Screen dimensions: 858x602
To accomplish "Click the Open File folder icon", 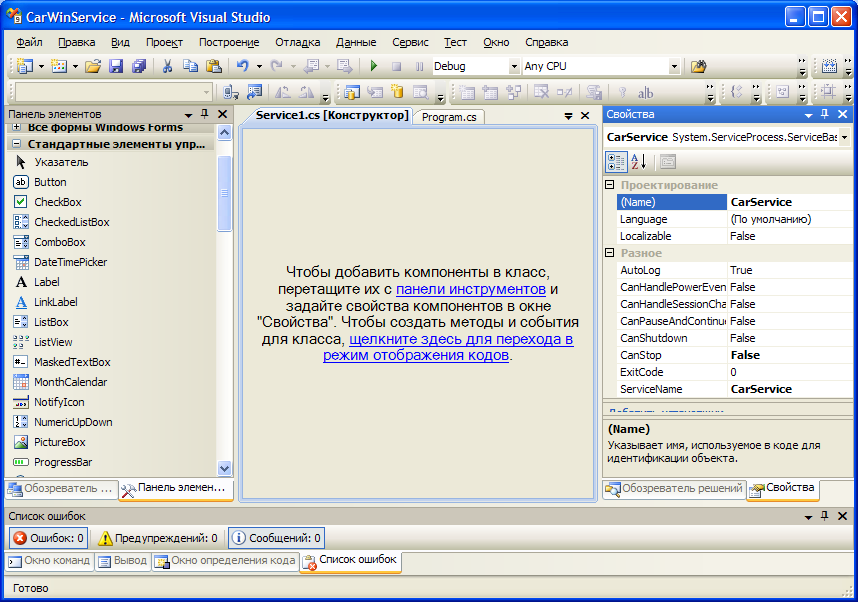I will click(93, 66).
